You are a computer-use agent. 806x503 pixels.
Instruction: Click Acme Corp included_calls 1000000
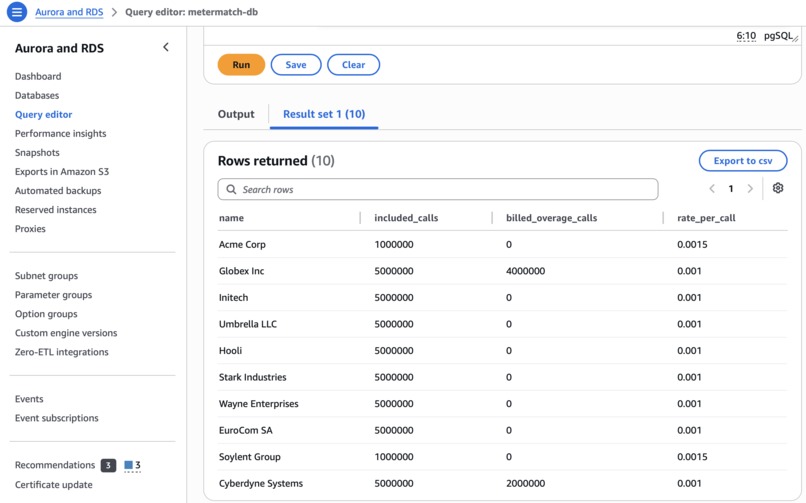[394, 245]
